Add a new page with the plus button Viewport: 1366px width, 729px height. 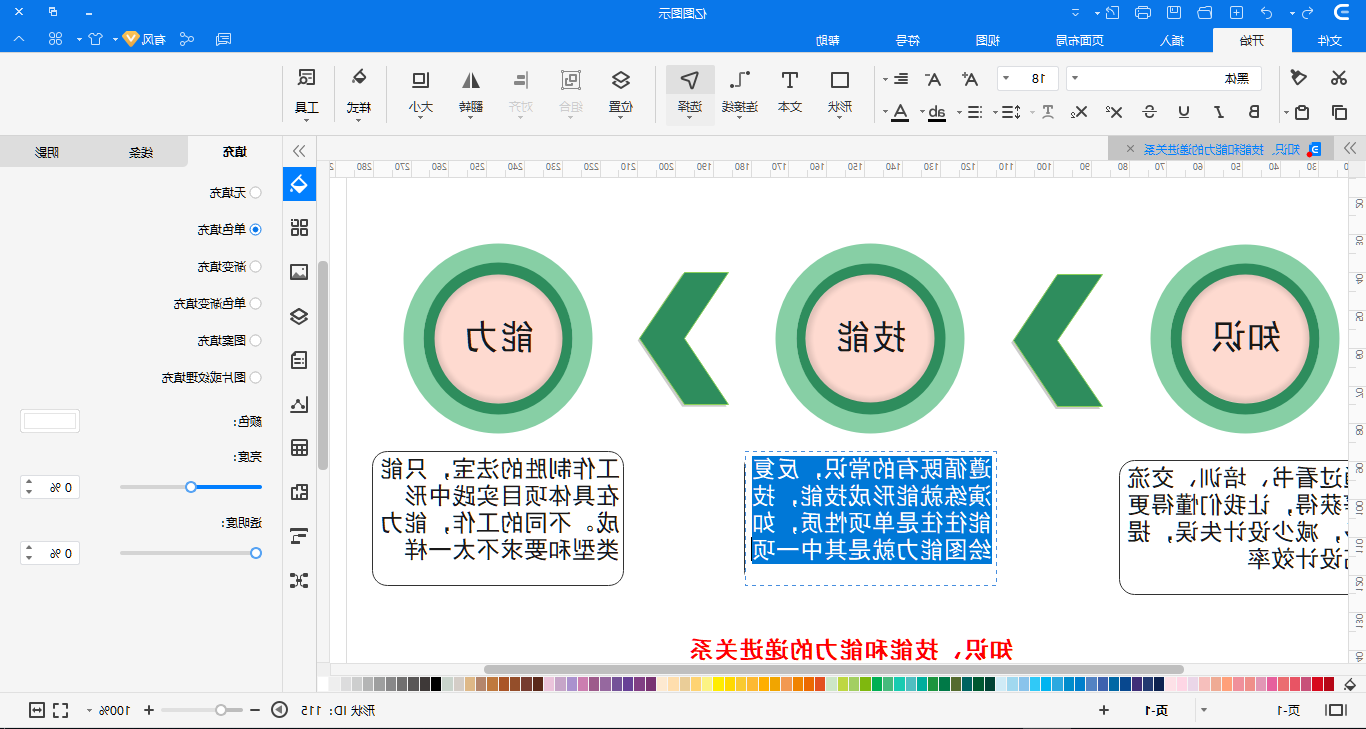tap(1104, 710)
